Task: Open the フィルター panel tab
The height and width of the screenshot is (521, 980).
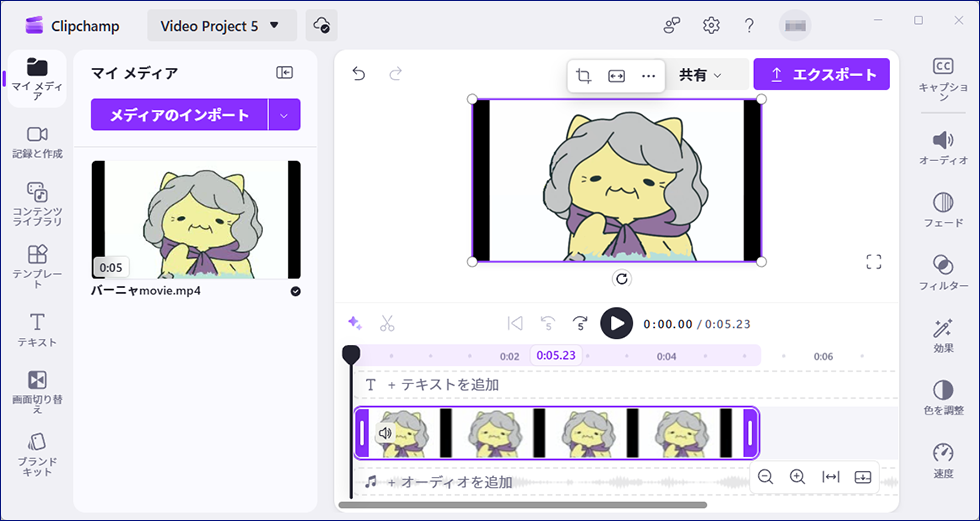Action: [942, 271]
